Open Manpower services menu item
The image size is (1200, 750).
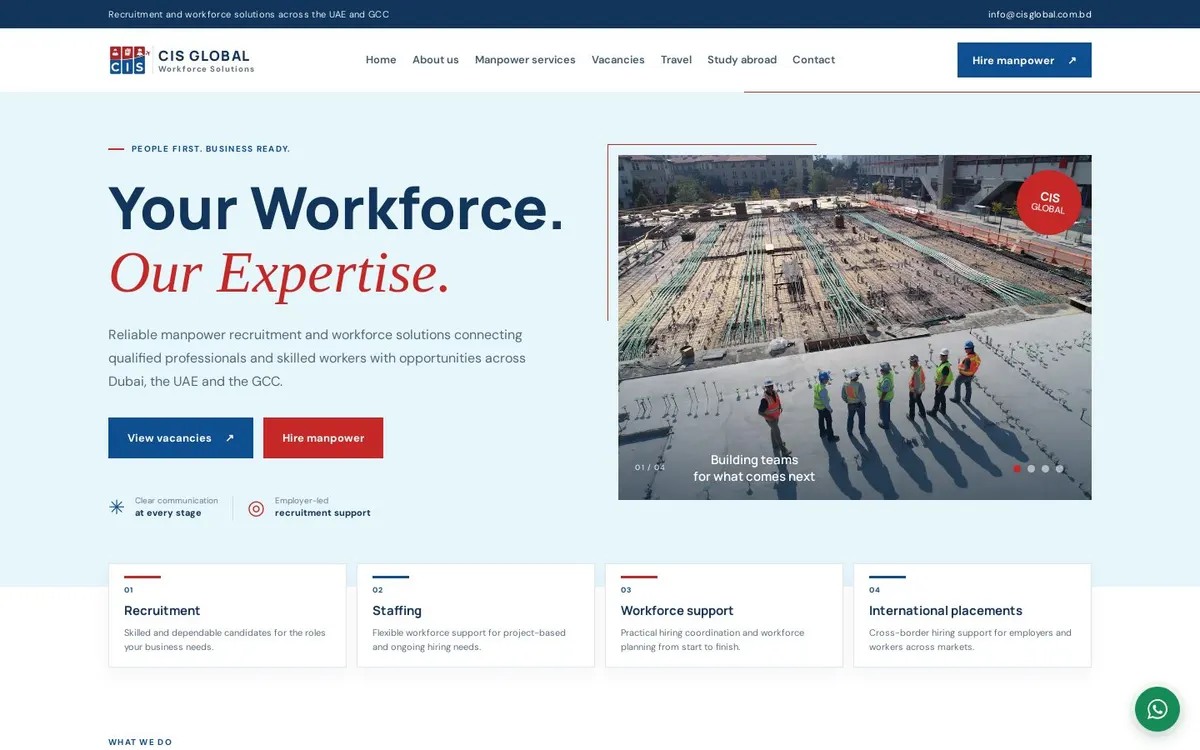[x=525, y=60]
